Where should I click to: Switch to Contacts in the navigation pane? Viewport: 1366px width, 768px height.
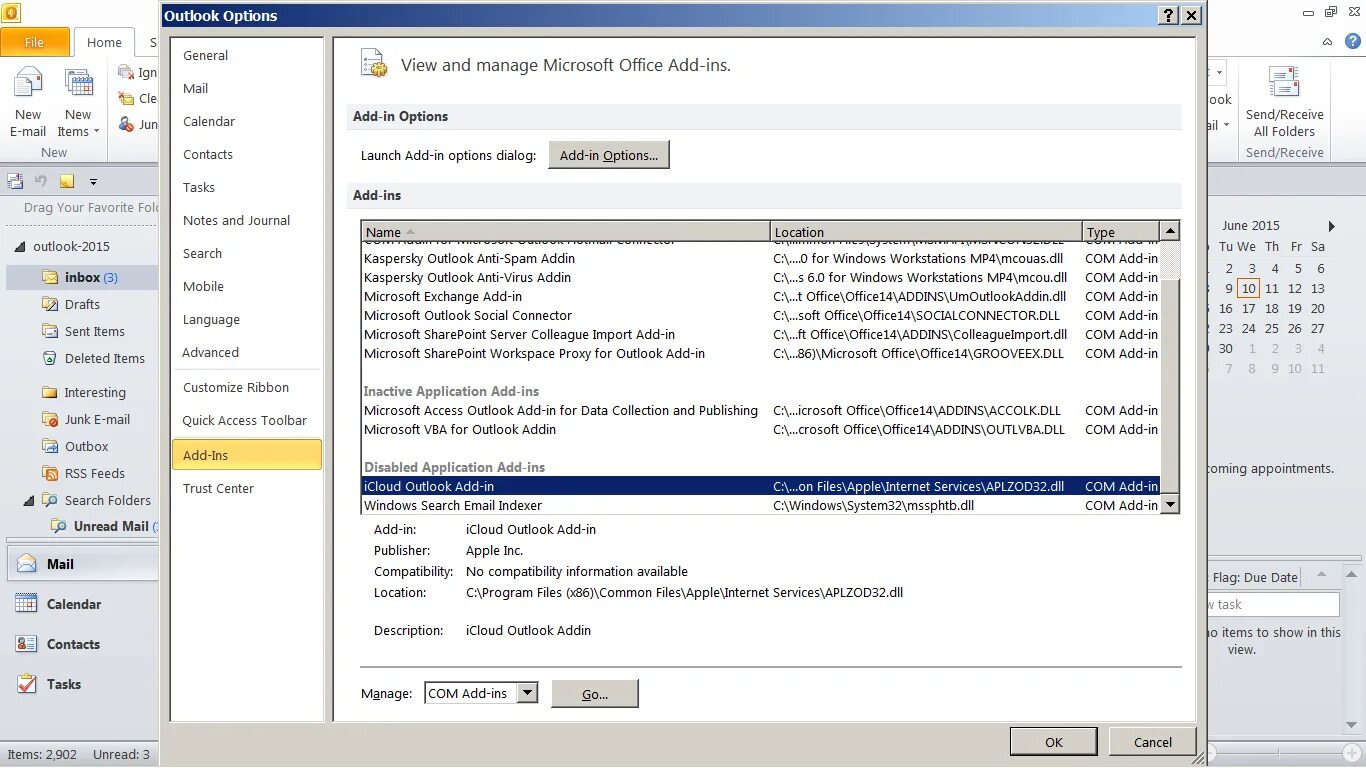(x=82, y=644)
